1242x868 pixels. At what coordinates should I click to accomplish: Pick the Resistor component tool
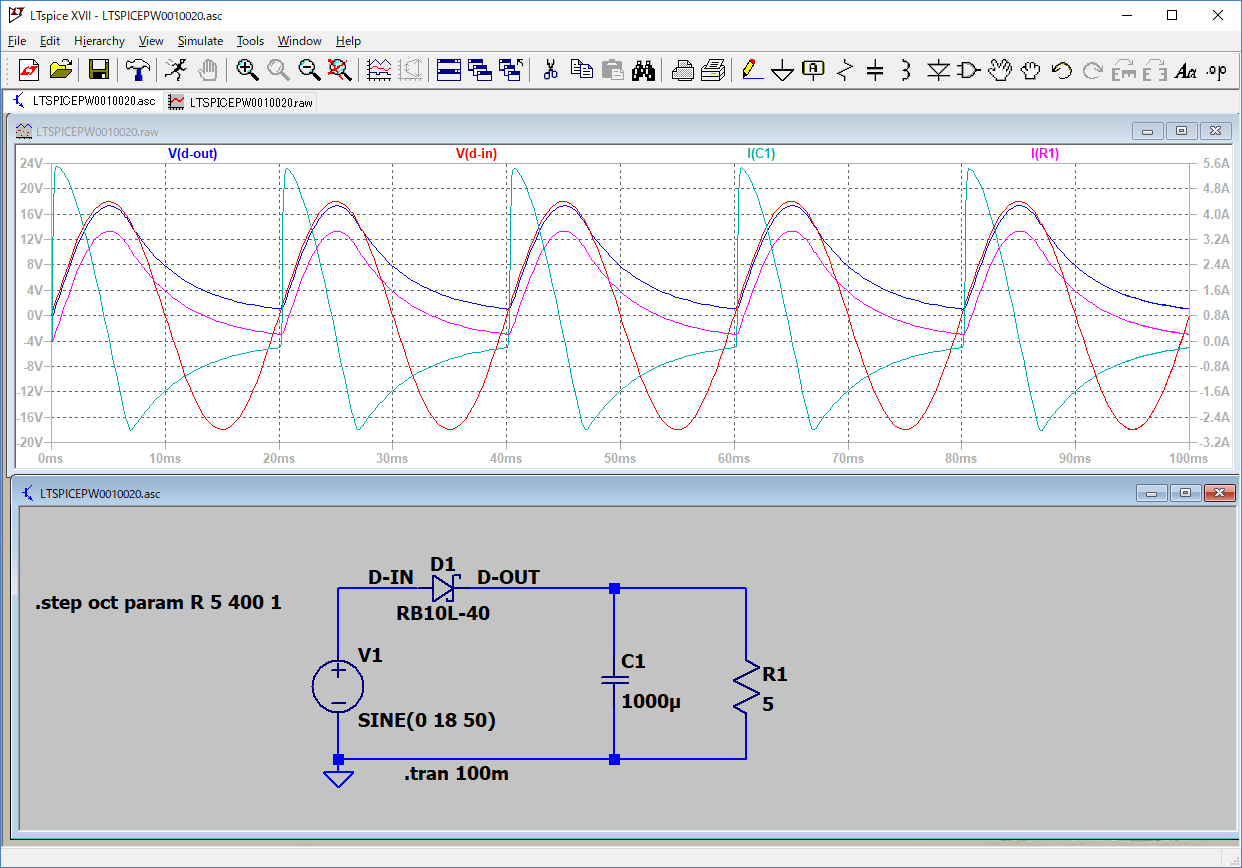[845, 70]
